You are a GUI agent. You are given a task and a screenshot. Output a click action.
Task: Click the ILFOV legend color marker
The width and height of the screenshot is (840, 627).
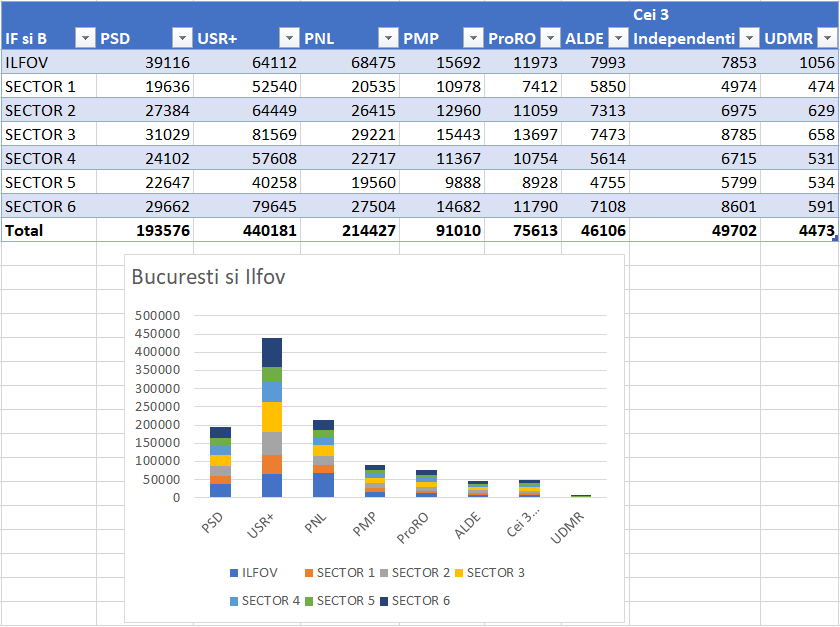[233, 573]
